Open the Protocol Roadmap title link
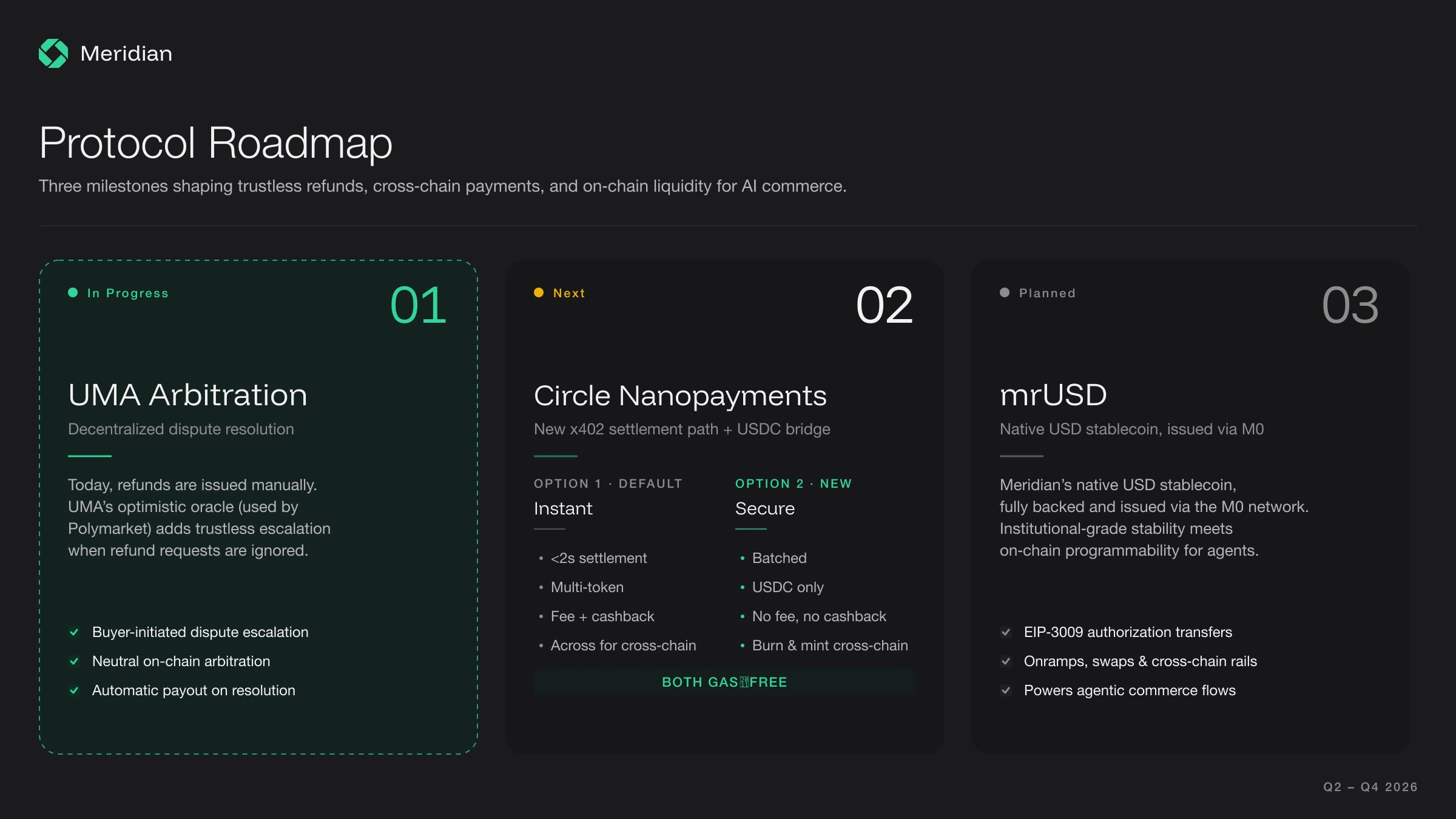The image size is (1456, 819). click(215, 144)
